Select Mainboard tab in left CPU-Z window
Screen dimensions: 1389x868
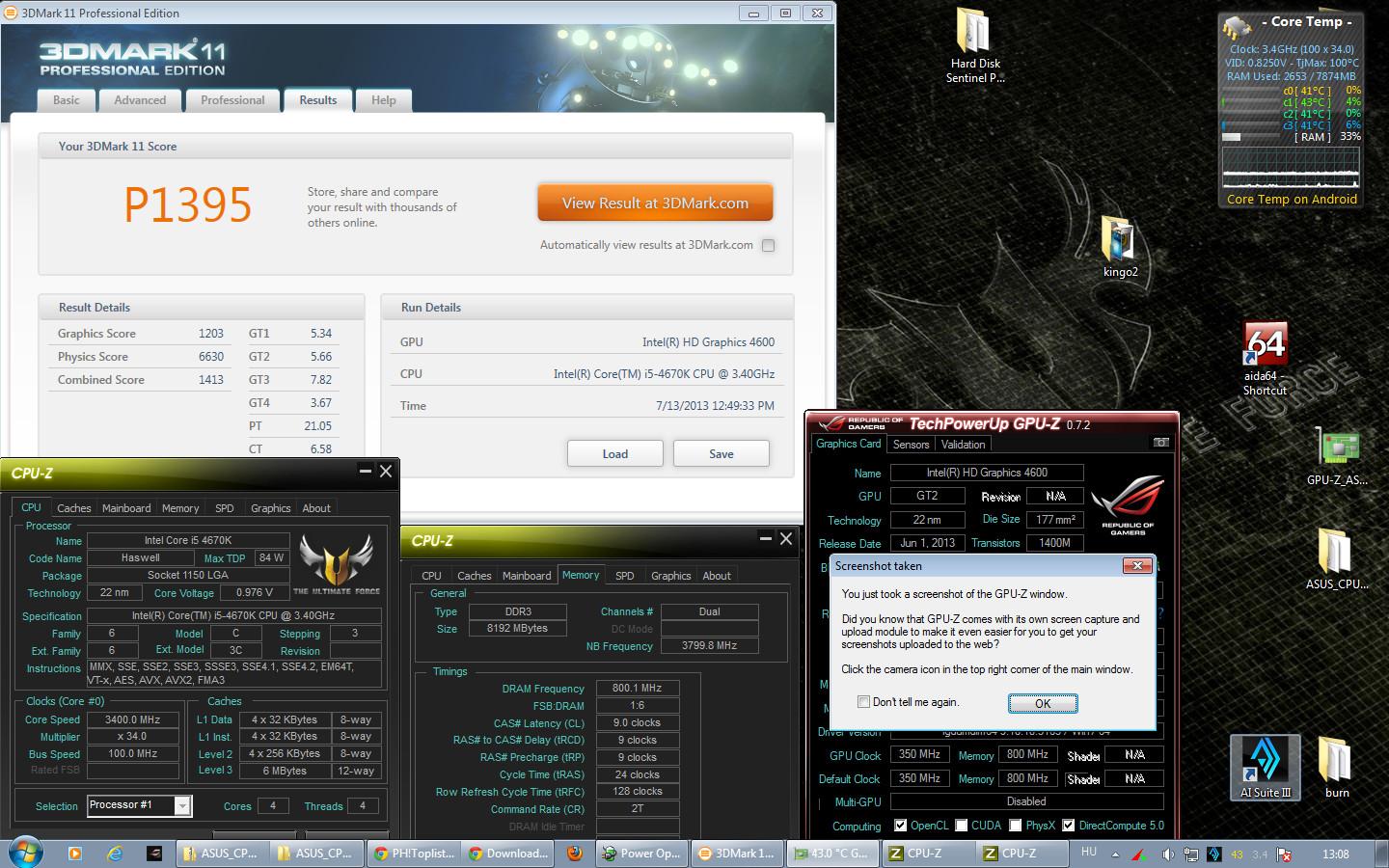126,508
